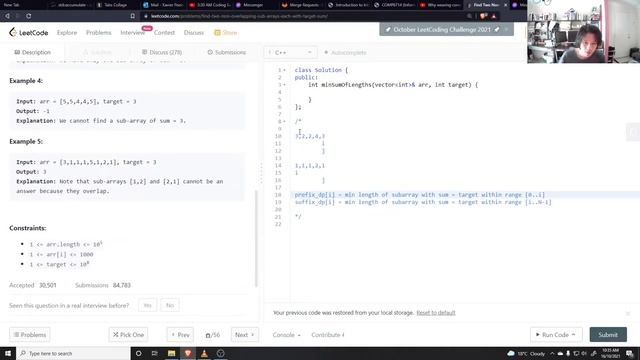Click the LeetCode logo

pyautogui.click(x=29, y=32)
